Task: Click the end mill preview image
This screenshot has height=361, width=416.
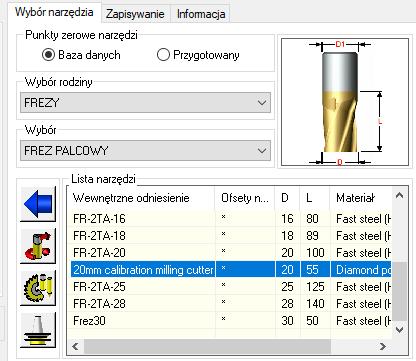Action: pos(345,102)
